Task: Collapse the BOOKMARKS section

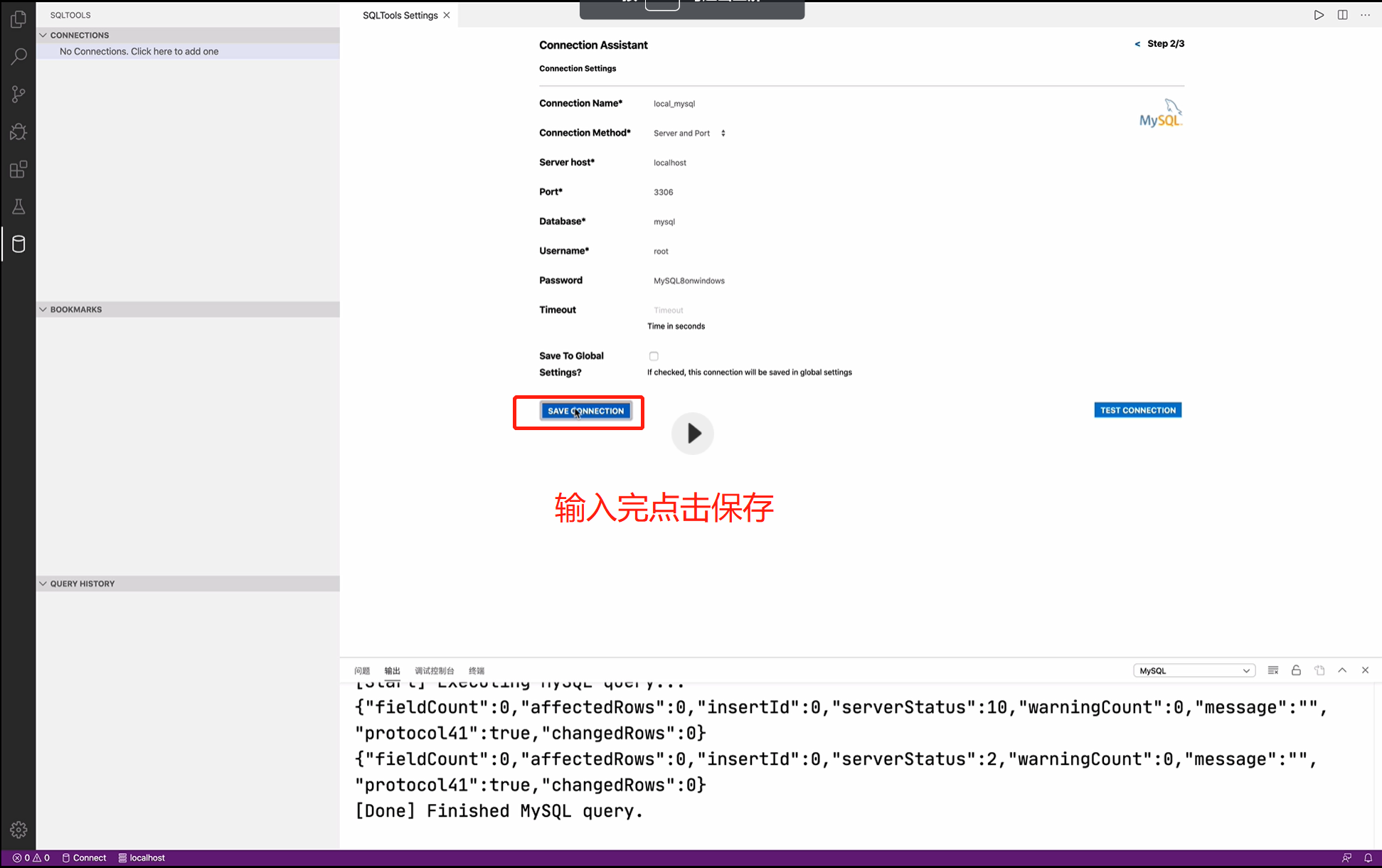Action: [188, 309]
